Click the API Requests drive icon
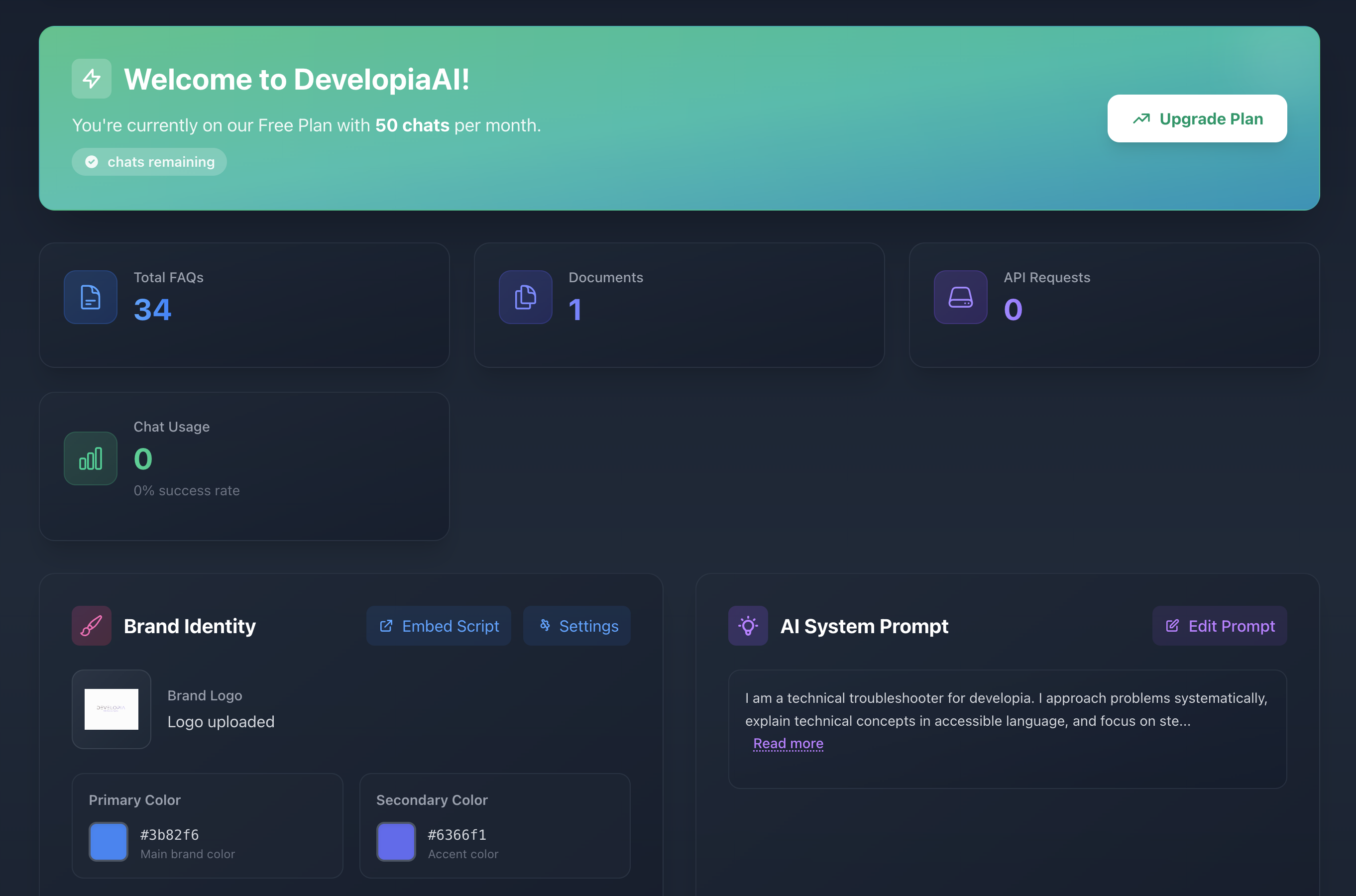The width and height of the screenshot is (1356, 896). click(x=960, y=297)
